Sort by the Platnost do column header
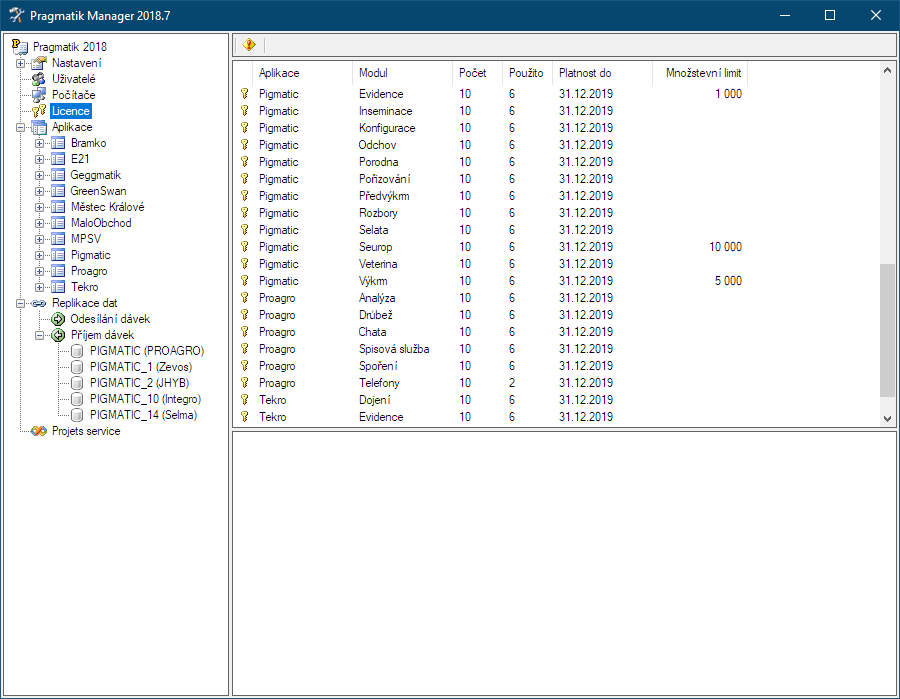 coord(602,73)
